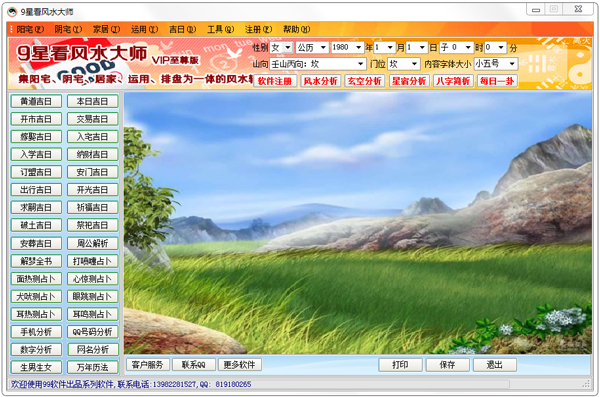
Task: Open the 吉日 menu
Action: point(183,29)
